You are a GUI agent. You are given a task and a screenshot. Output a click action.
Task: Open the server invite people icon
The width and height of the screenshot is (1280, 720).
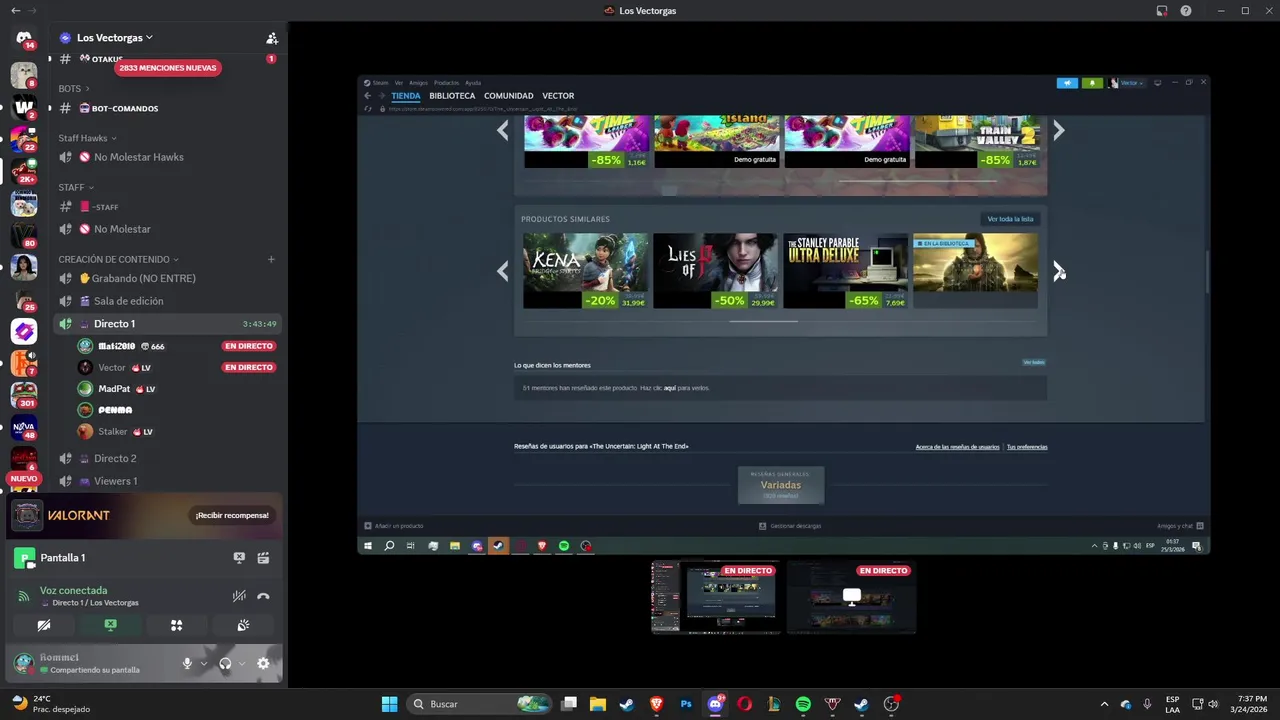pyautogui.click(x=272, y=38)
